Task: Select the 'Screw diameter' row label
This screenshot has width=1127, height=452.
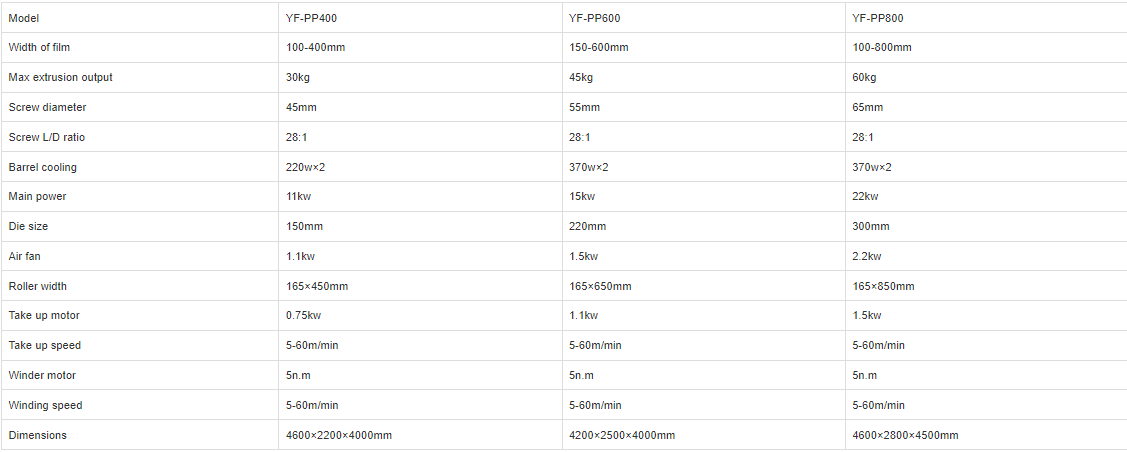Action: coord(47,108)
